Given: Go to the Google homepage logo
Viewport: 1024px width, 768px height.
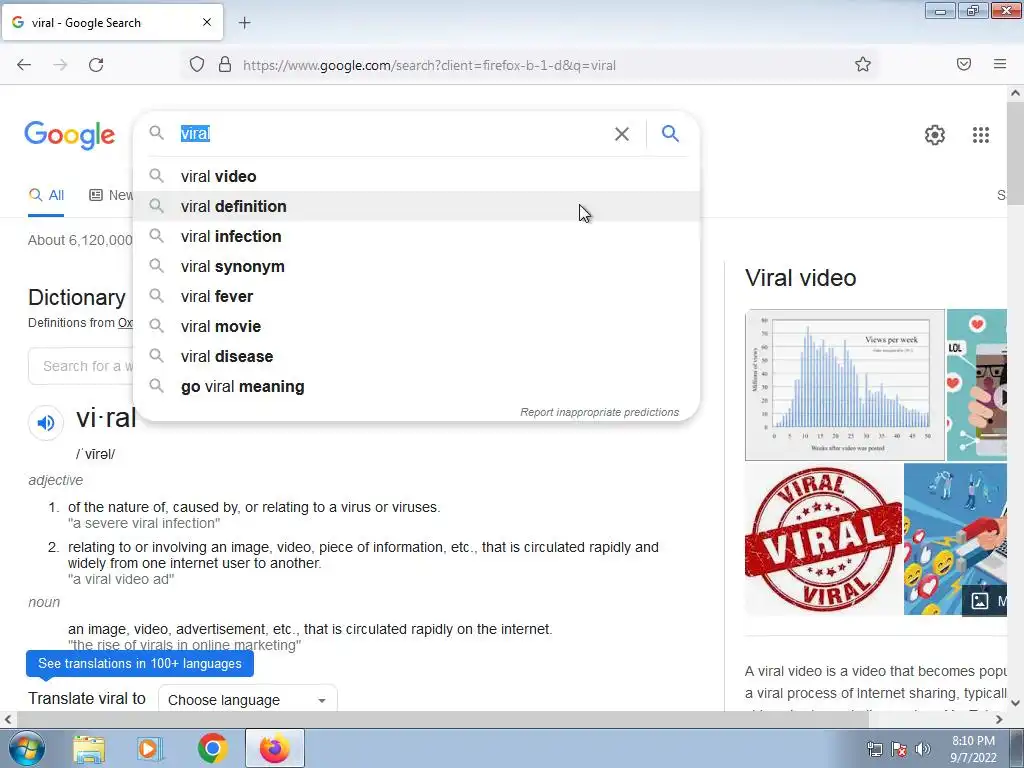Looking at the screenshot, I should click(70, 135).
